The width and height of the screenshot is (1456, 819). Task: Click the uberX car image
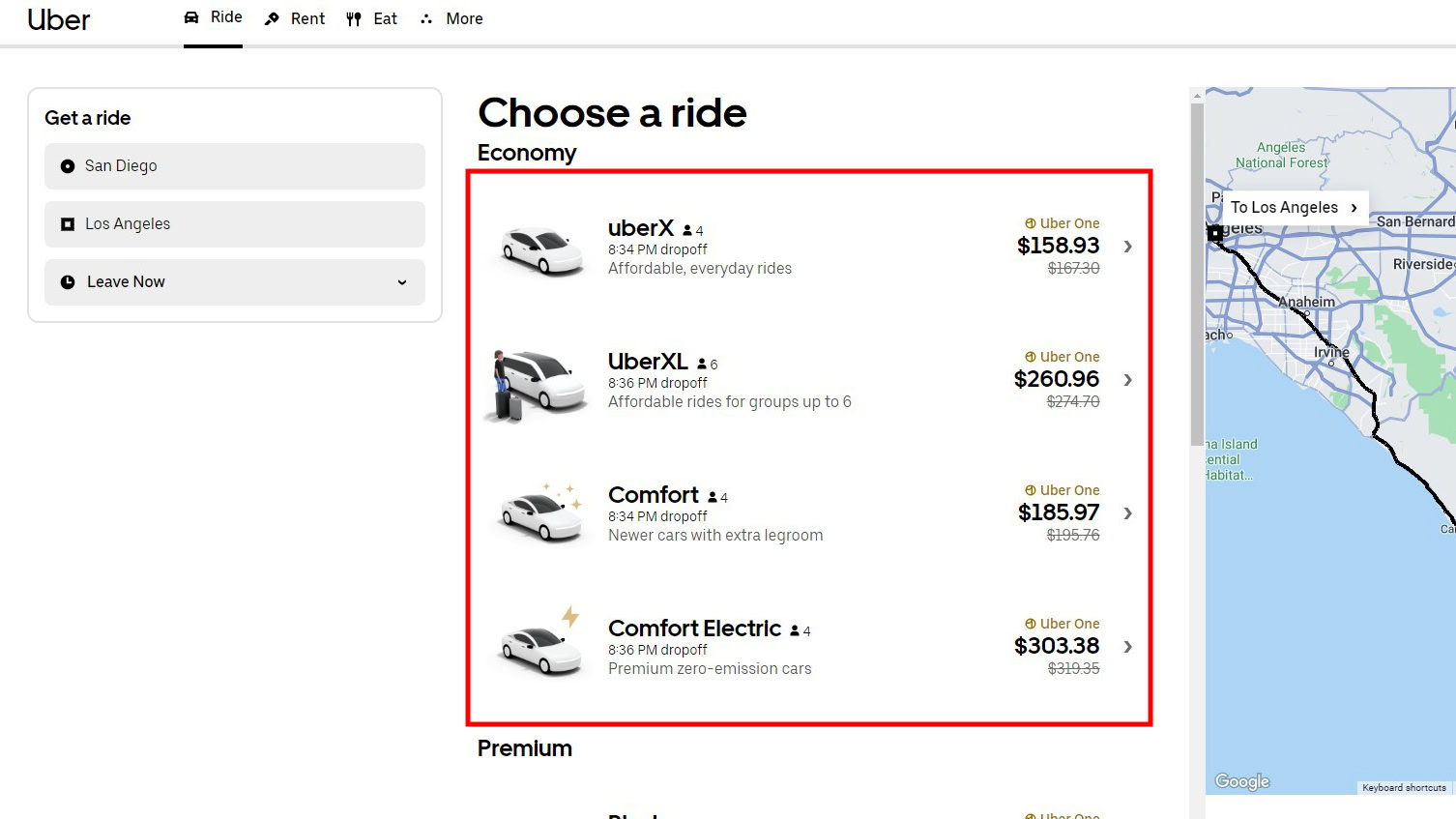[541, 249]
